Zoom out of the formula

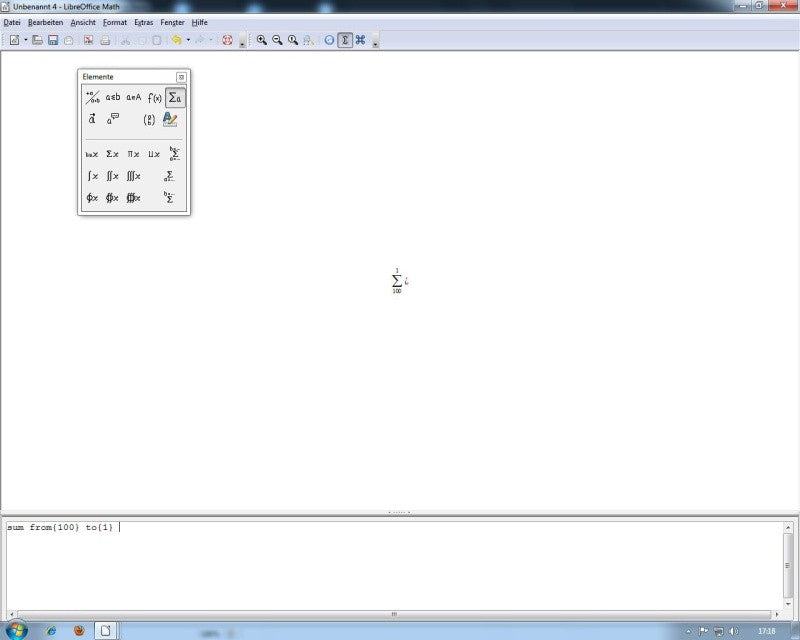278,40
